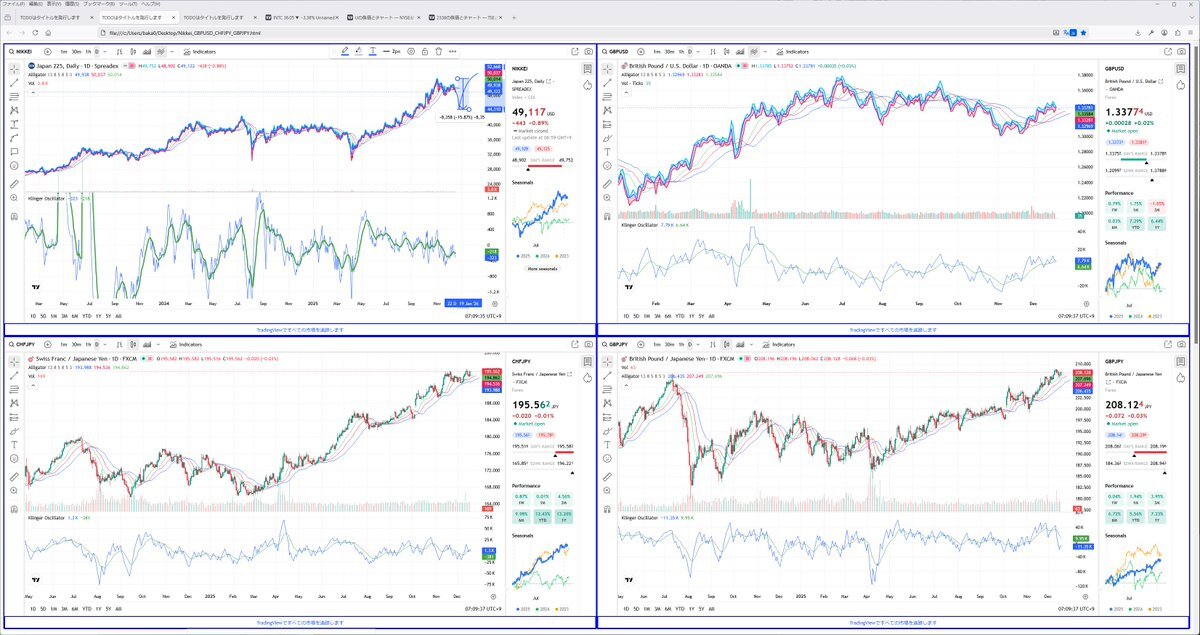This screenshot has height=635, width=1200.
Task: Select the trend line tool in NIKKEI chart
Action: coord(15,82)
